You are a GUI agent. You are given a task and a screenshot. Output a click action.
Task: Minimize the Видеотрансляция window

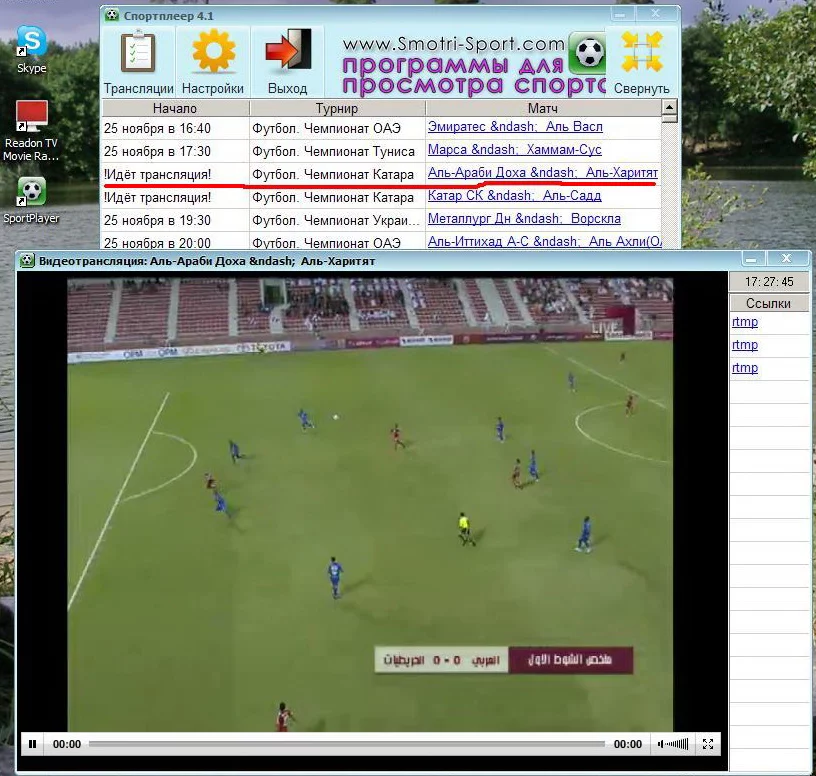751,259
